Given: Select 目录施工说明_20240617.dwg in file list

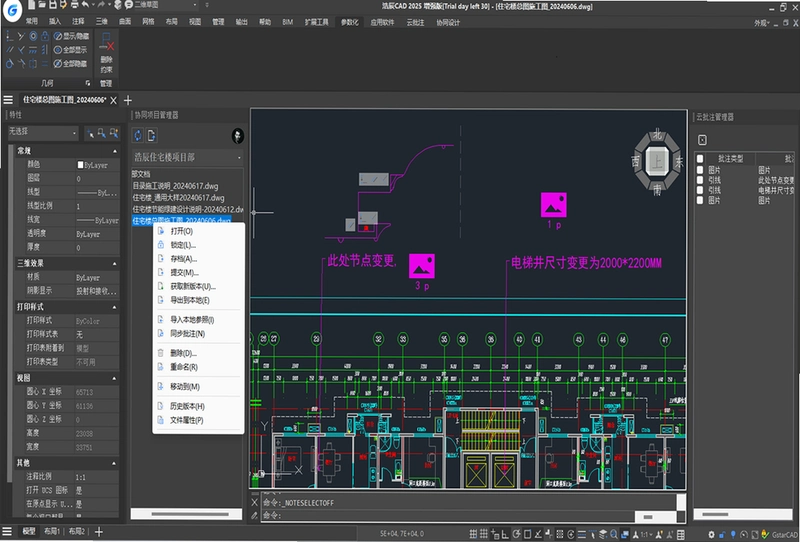Looking at the screenshot, I should (176, 186).
